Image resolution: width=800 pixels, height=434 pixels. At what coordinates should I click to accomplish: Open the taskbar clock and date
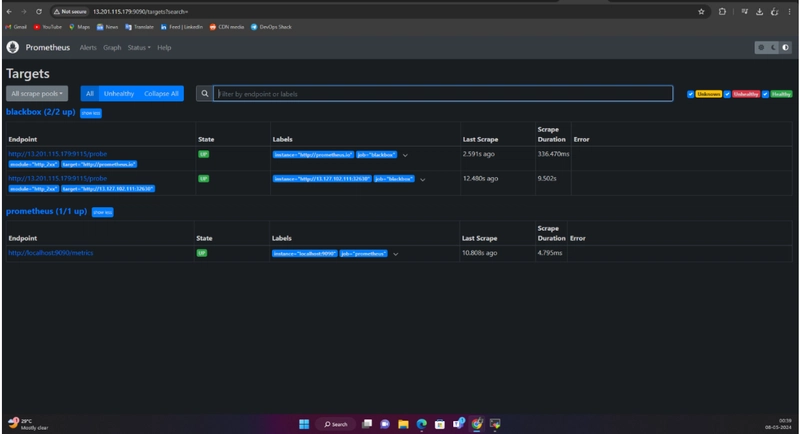coord(779,424)
